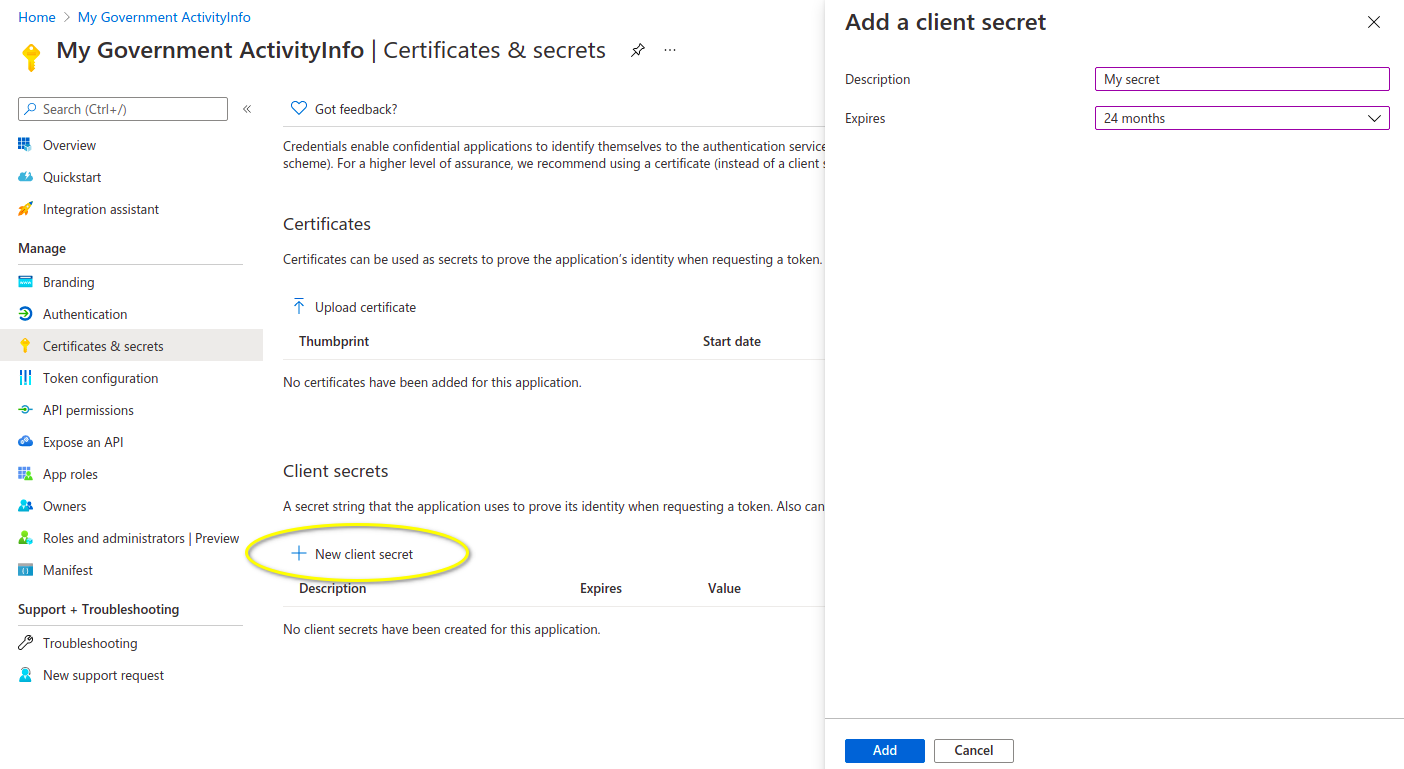The width and height of the screenshot is (1404, 769).
Task: Open Owners in the sidebar
Action: click(64, 506)
